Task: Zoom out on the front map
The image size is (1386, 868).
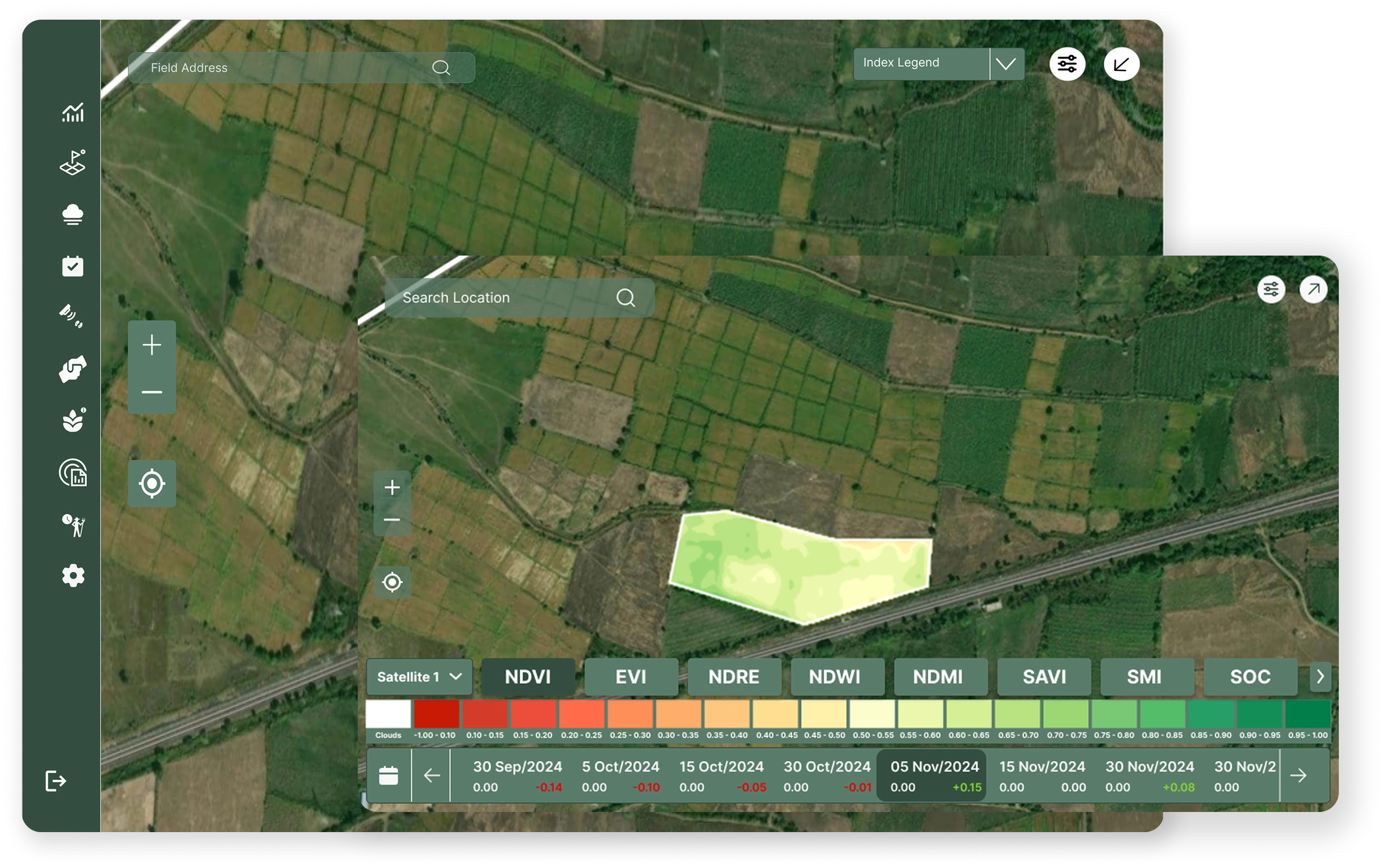Action: coord(392,520)
